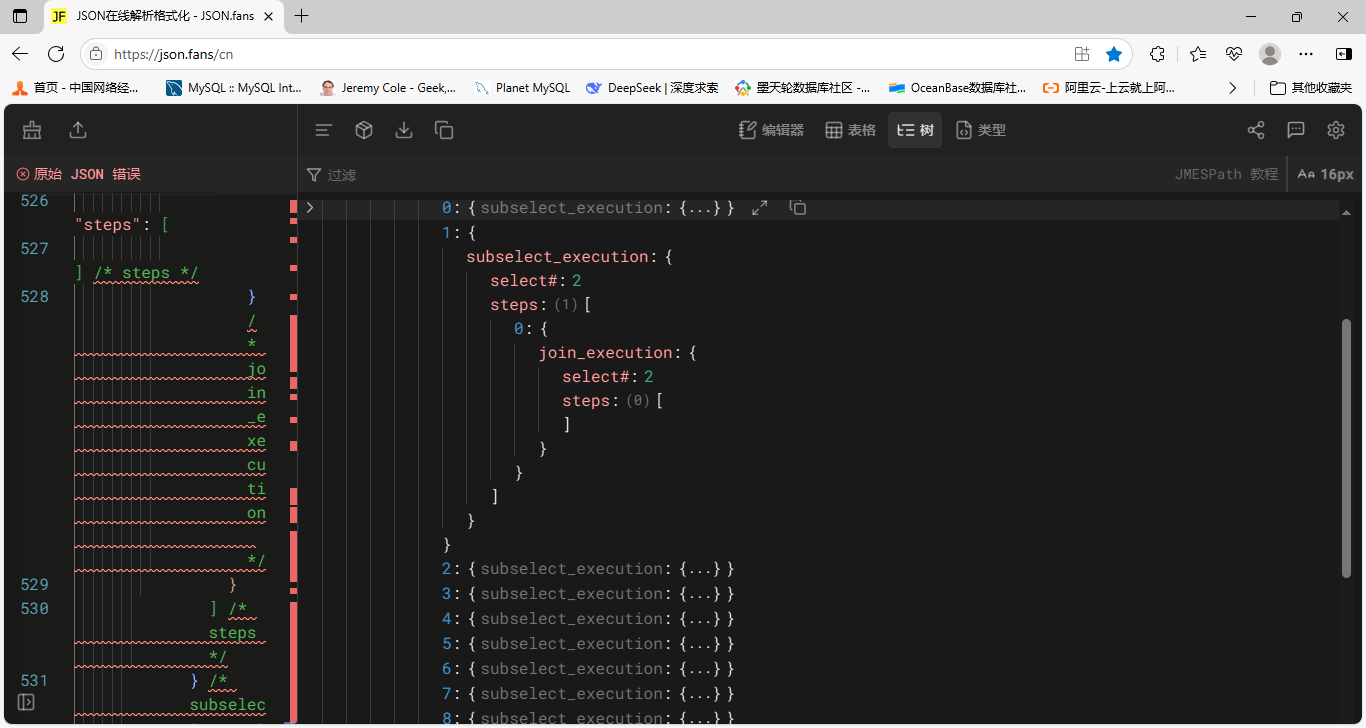Refresh the page with the reload icon

(56, 54)
